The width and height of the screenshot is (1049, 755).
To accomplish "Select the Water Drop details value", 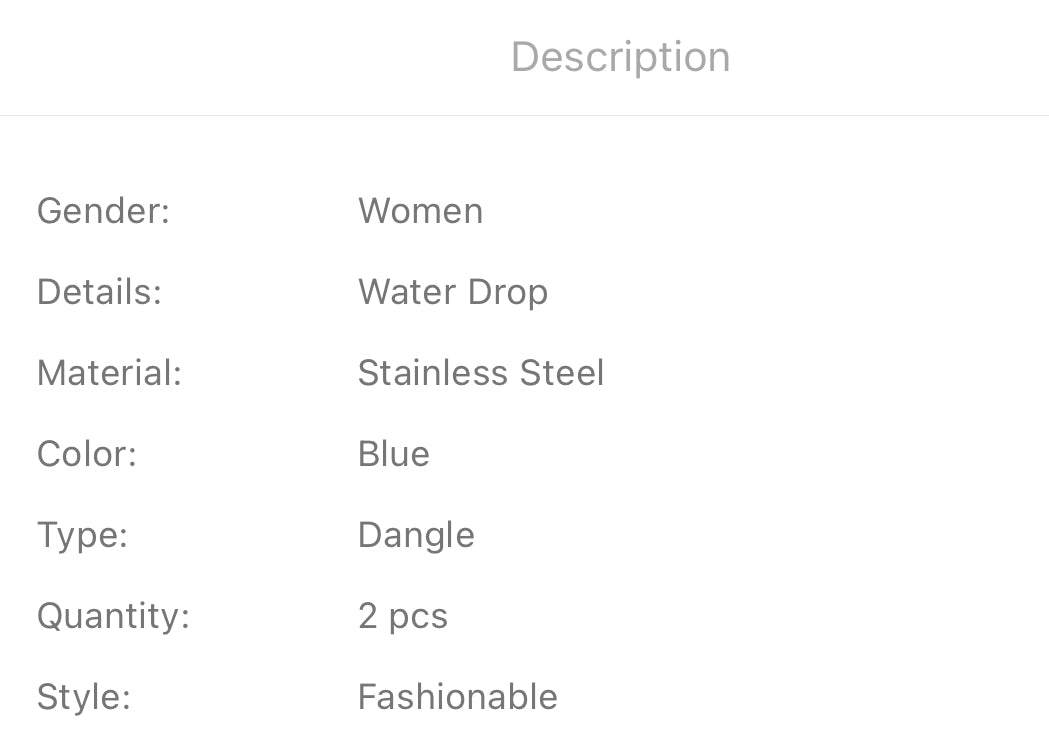I will (452, 292).
